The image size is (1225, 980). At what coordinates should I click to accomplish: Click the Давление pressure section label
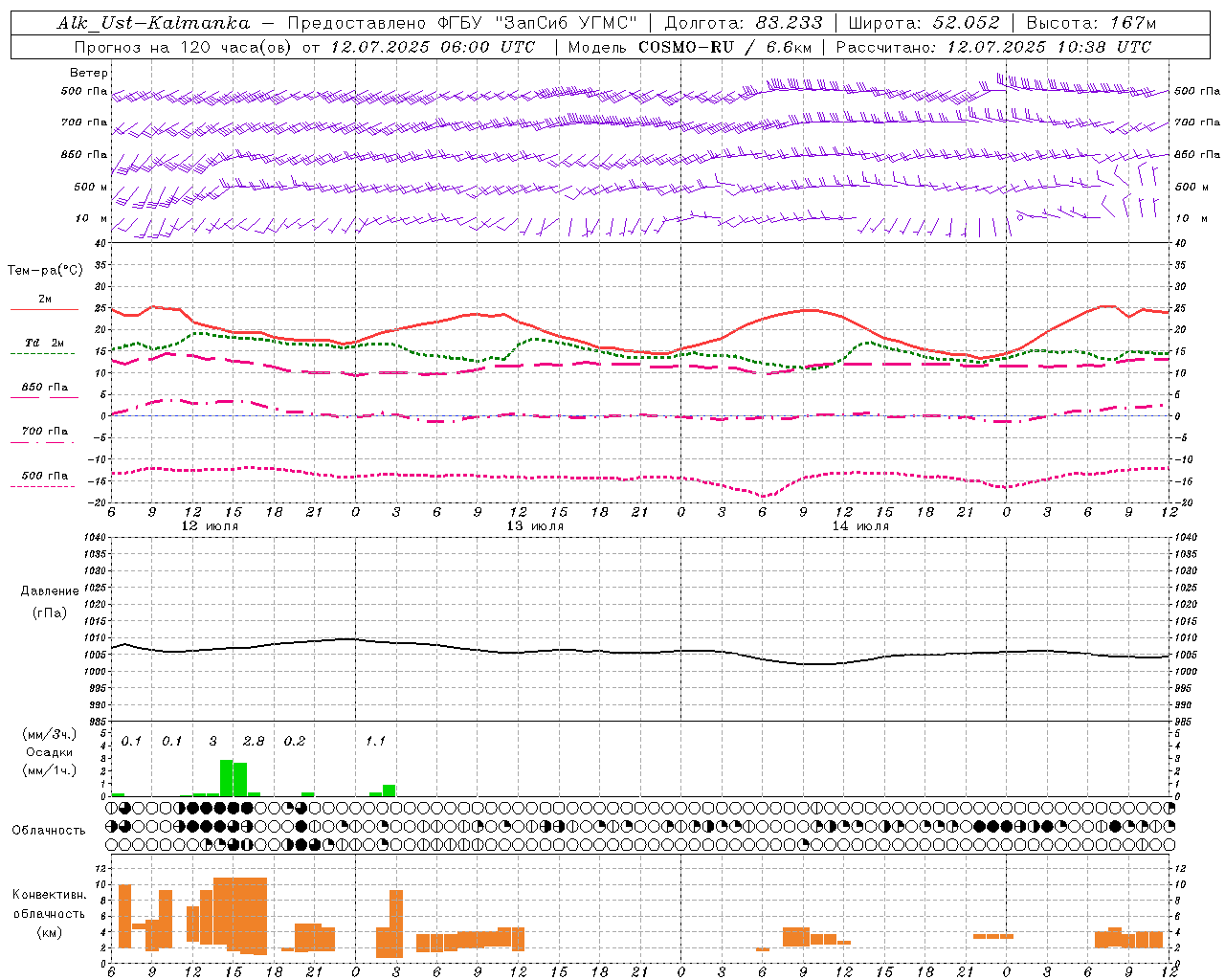(50, 591)
